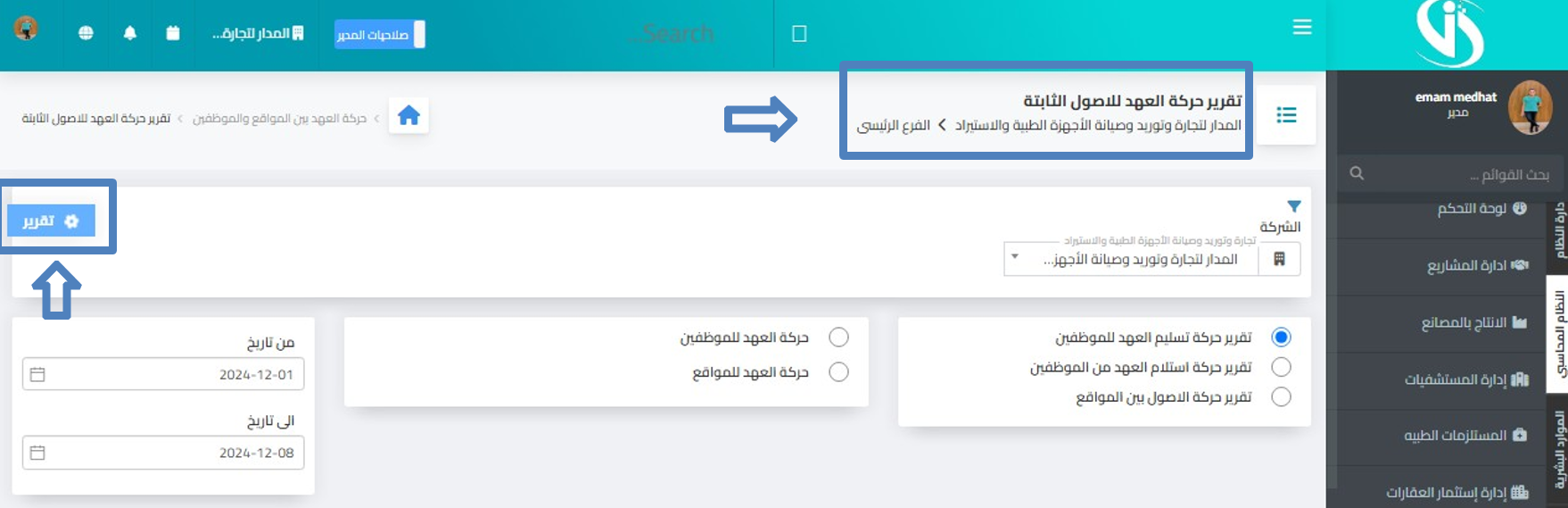Open the من تاريخ date picker field
The image size is (1568, 508).
pyautogui.click(x=163, y=374)
